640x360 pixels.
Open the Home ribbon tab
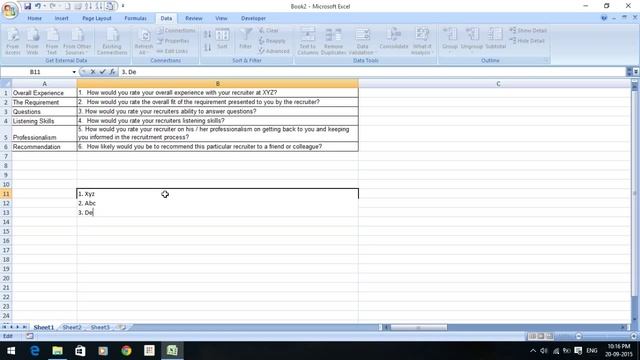(x=35, y=18)
